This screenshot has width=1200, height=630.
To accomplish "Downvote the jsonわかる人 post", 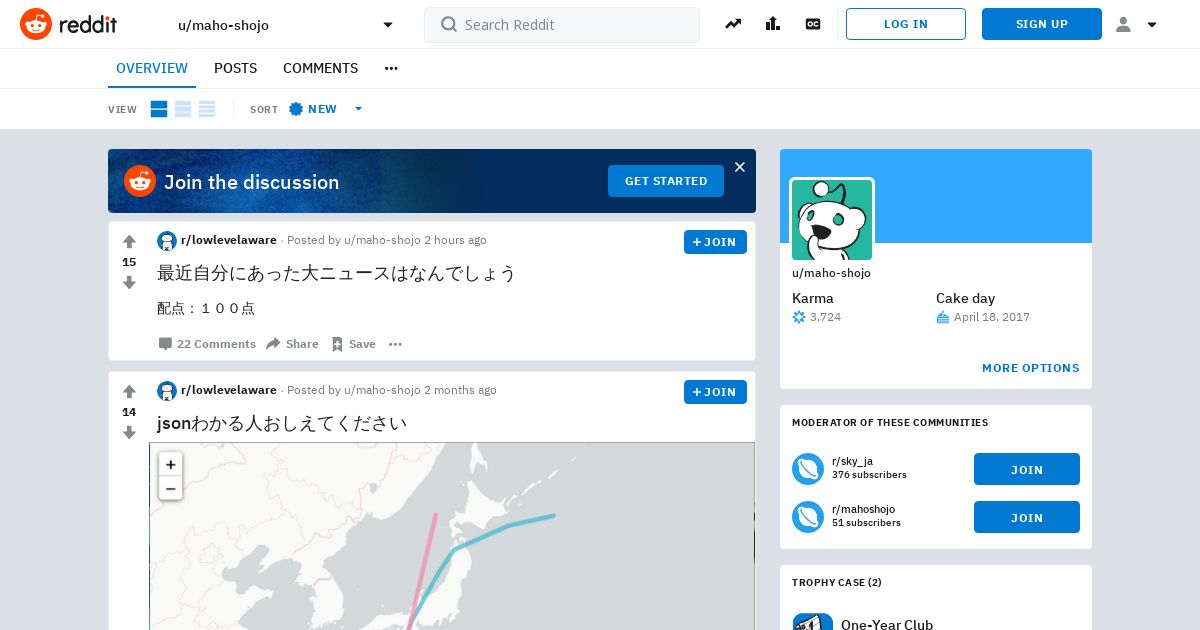I will [x=129, y=433].
